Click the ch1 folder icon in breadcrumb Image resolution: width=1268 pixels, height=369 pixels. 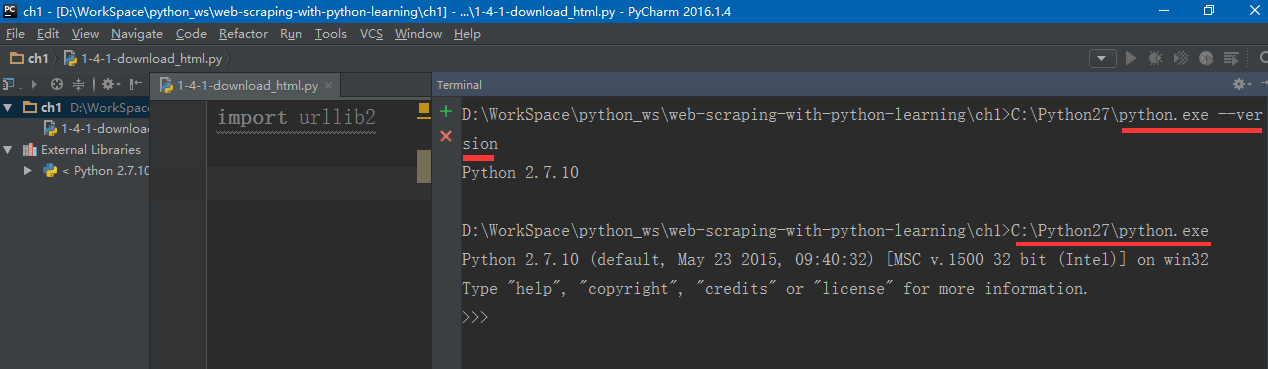point(16,59)
